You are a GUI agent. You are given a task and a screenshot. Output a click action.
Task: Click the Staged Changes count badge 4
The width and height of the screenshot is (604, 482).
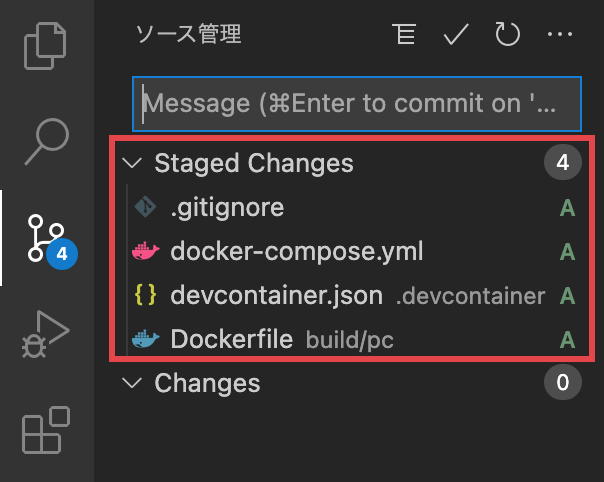coord(562,163)
